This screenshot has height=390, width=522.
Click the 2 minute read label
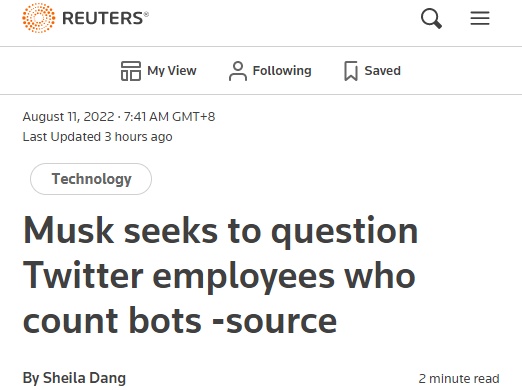click(x=459, y=379)
